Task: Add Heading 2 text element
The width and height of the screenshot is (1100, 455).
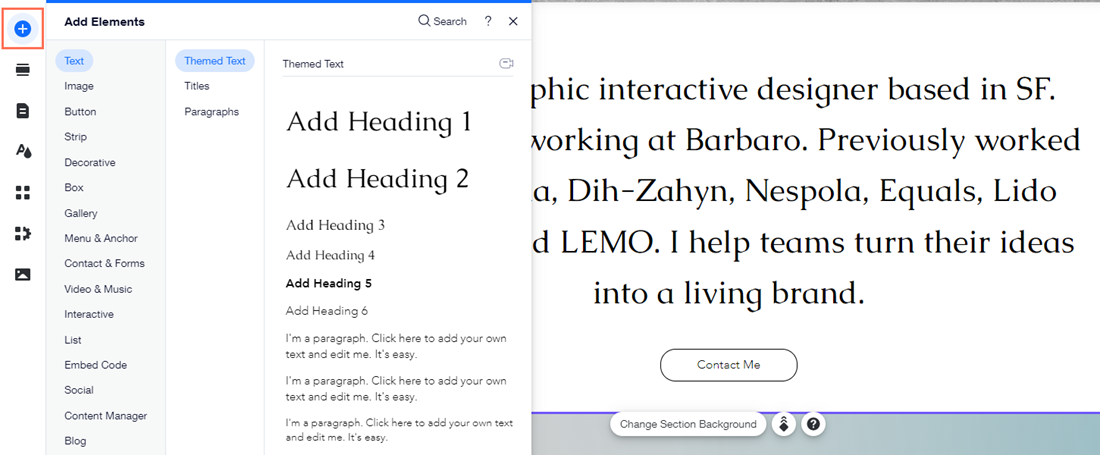Action: pos(377,179)
